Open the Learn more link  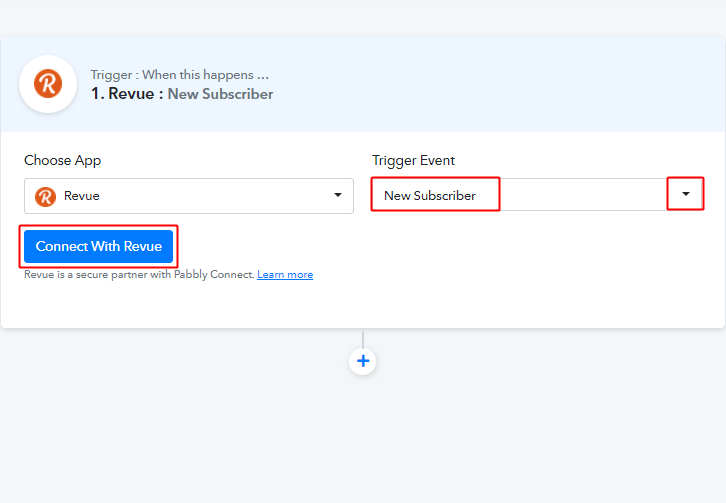285,275
